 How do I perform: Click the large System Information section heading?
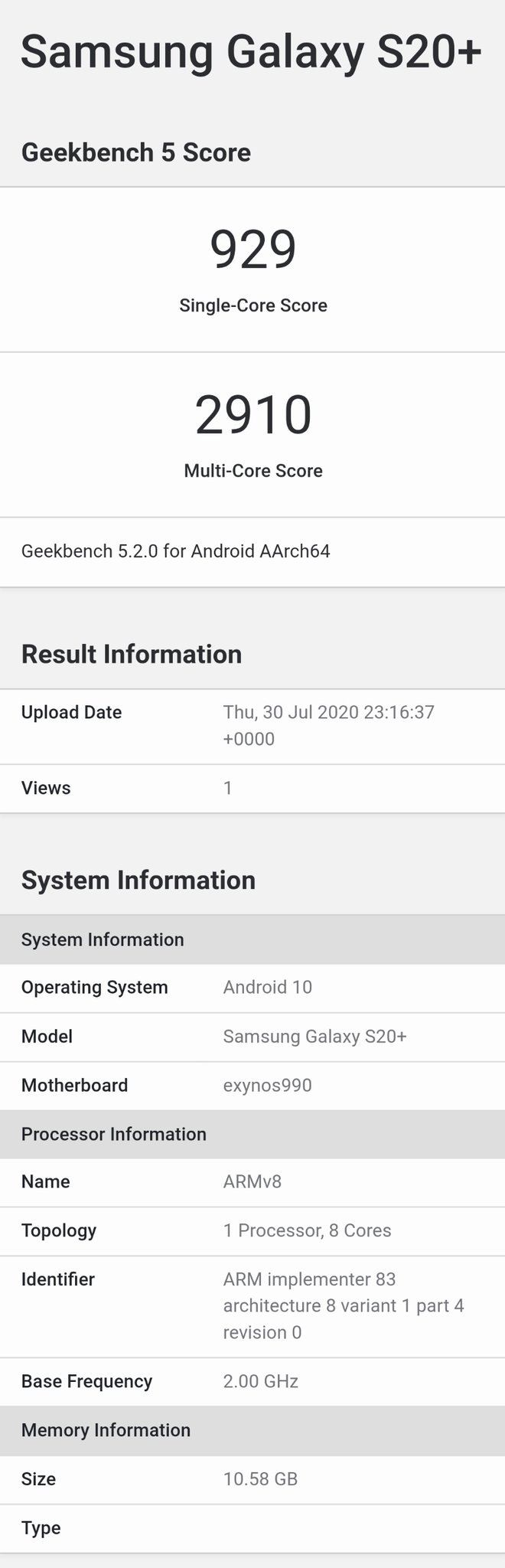(138, 880)
